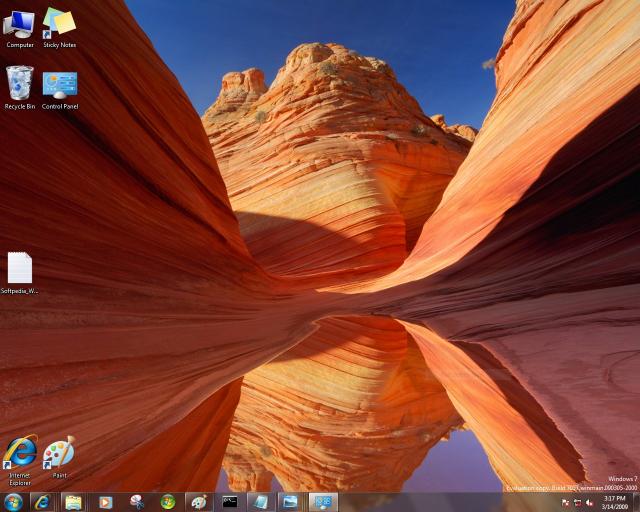This screenshot has width=640, height=512.
Task: Open Windows Media Center from taskbar
Action: pos(168,502)
